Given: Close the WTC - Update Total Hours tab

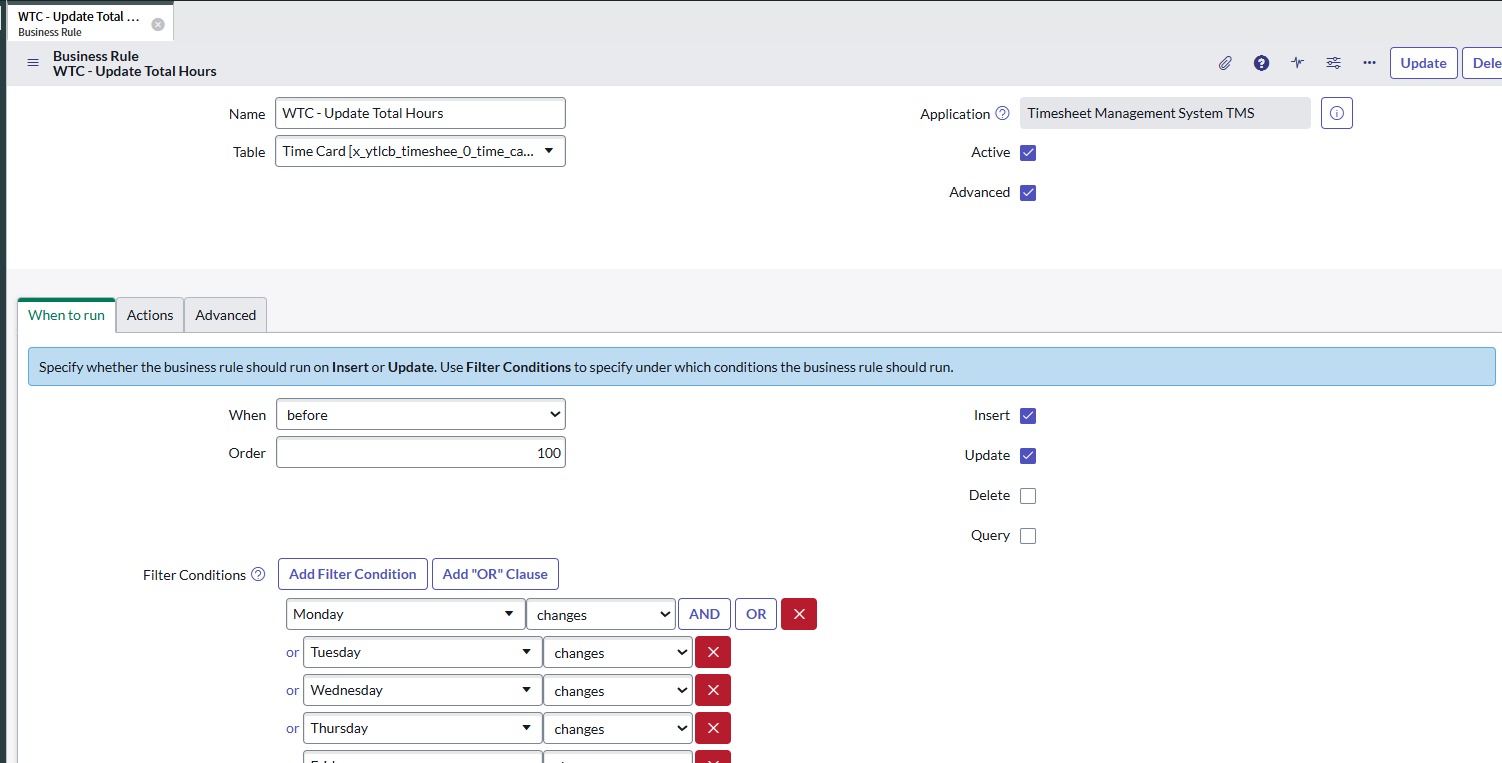Looking at the screenshot, I should pos(157,24).
